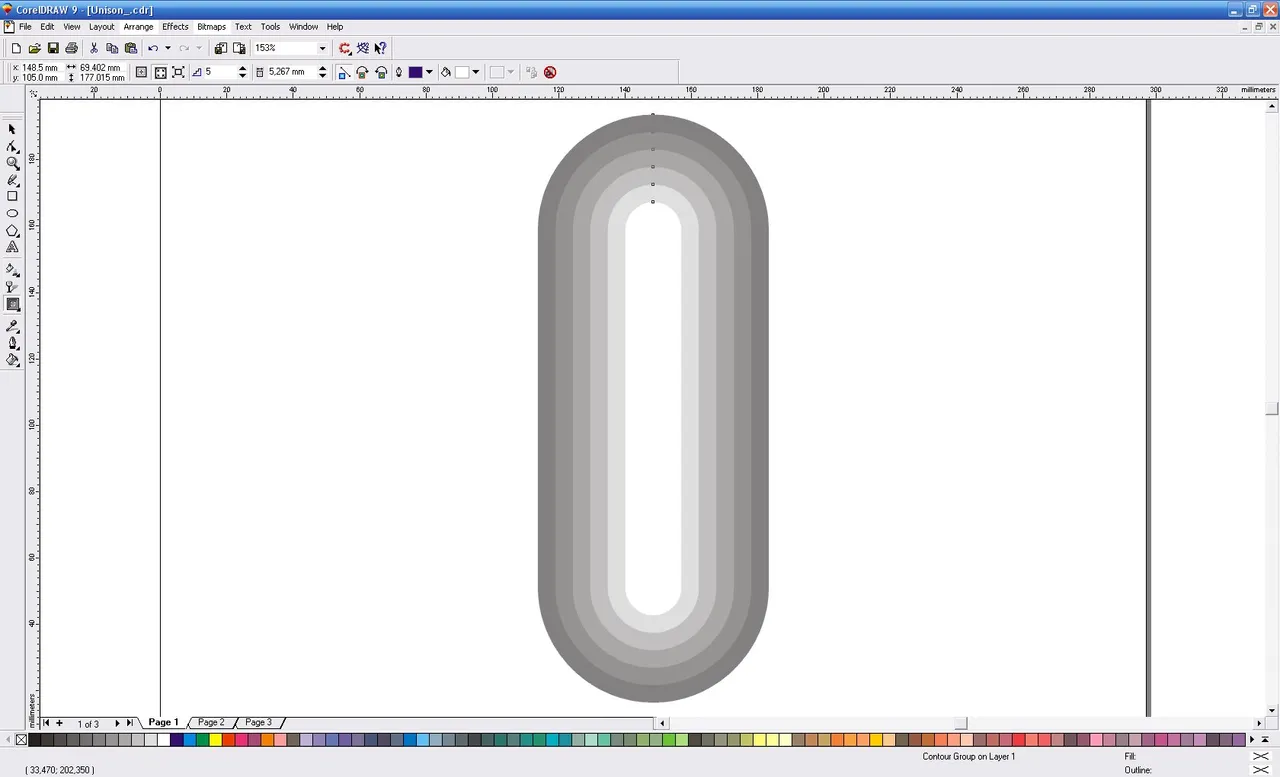Image resolution: width=1280 pixels, height=777 pixels.
Task: Toggle contour Outside mode
Action: [178, 72]
